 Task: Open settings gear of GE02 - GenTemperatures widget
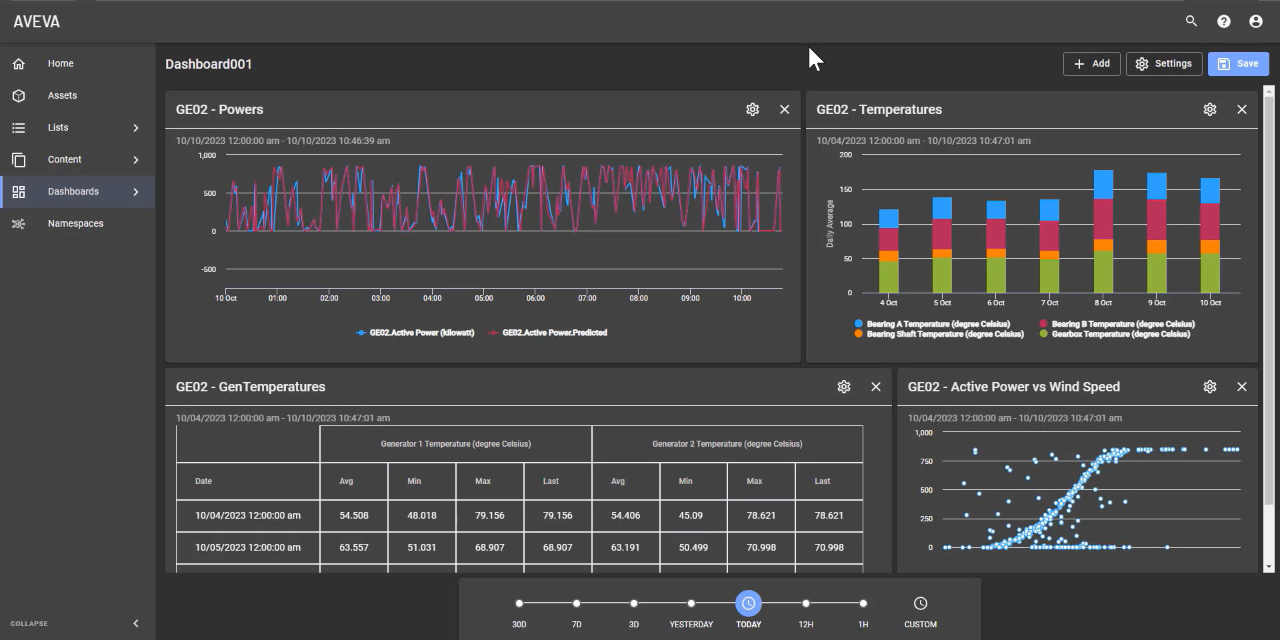pos(844,387)
